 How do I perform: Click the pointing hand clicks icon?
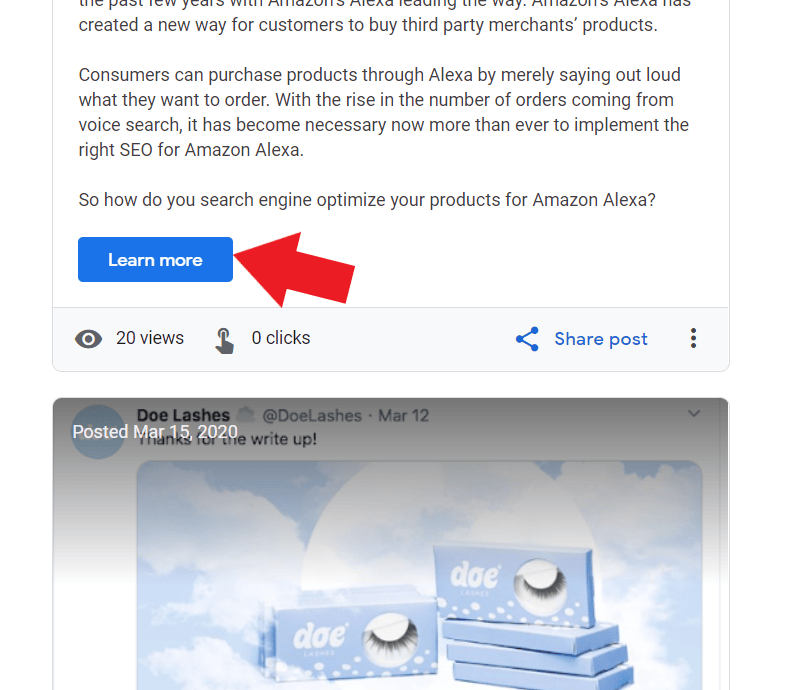point(224,340)
